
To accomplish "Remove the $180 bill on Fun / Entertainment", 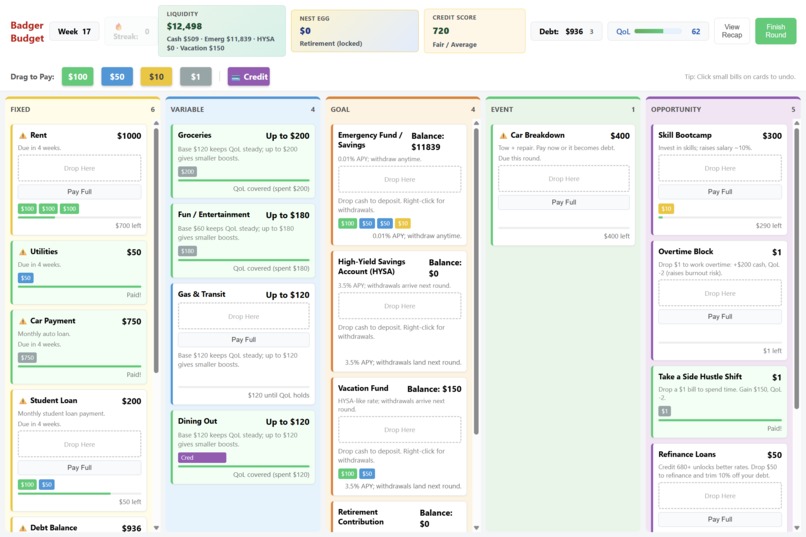I will (x=187, y=251).
